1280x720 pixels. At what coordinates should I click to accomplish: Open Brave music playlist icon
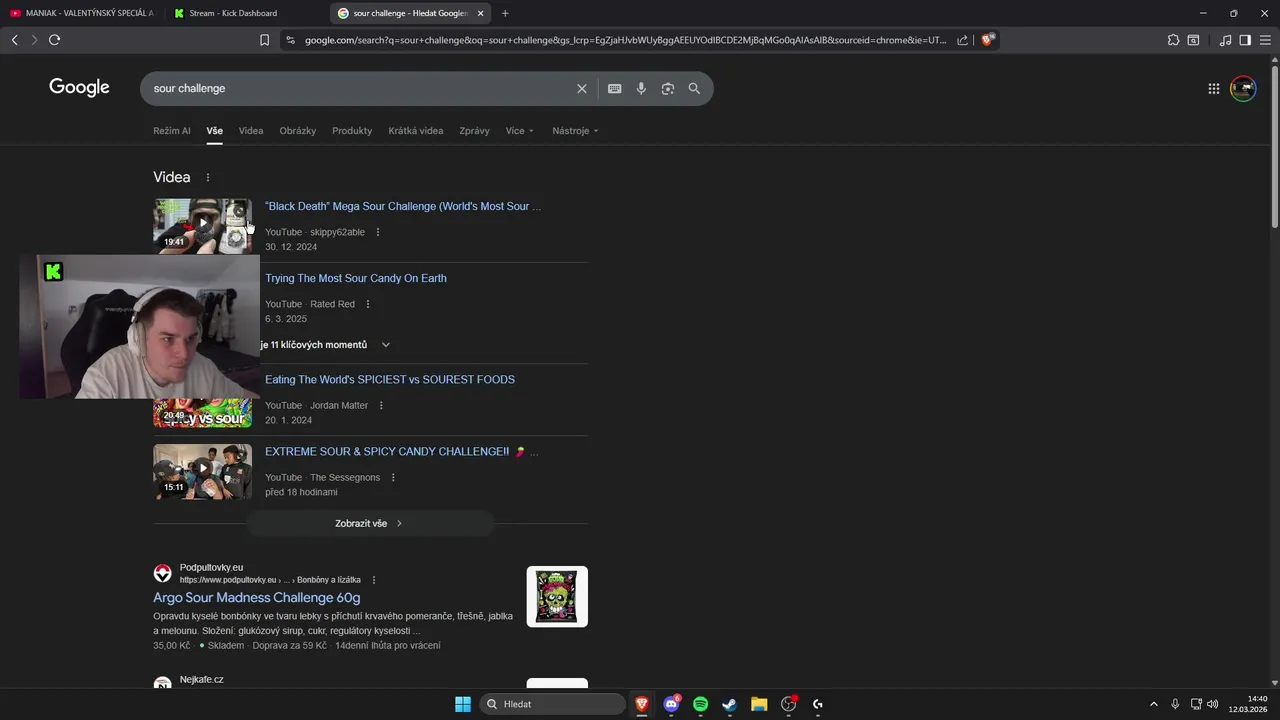tap(1225, 40)
